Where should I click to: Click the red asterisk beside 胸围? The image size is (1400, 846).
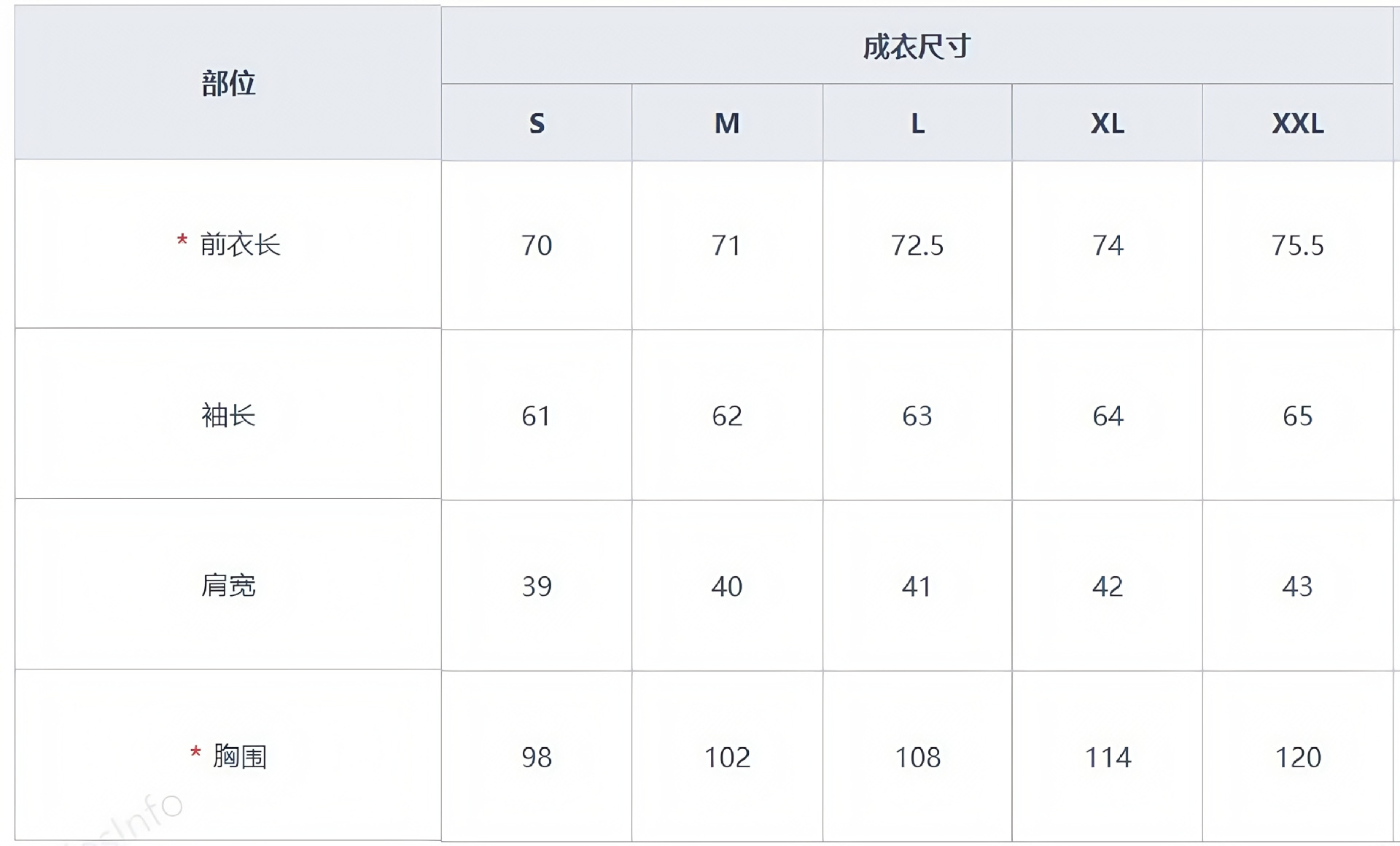[195, 753]
